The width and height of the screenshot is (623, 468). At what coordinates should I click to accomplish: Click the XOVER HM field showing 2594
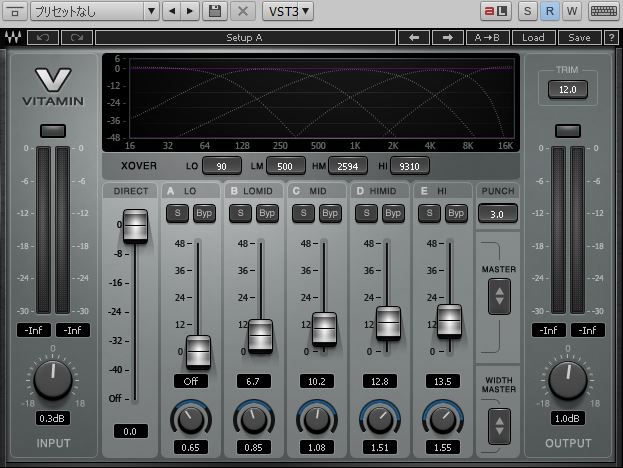point(348,166)
